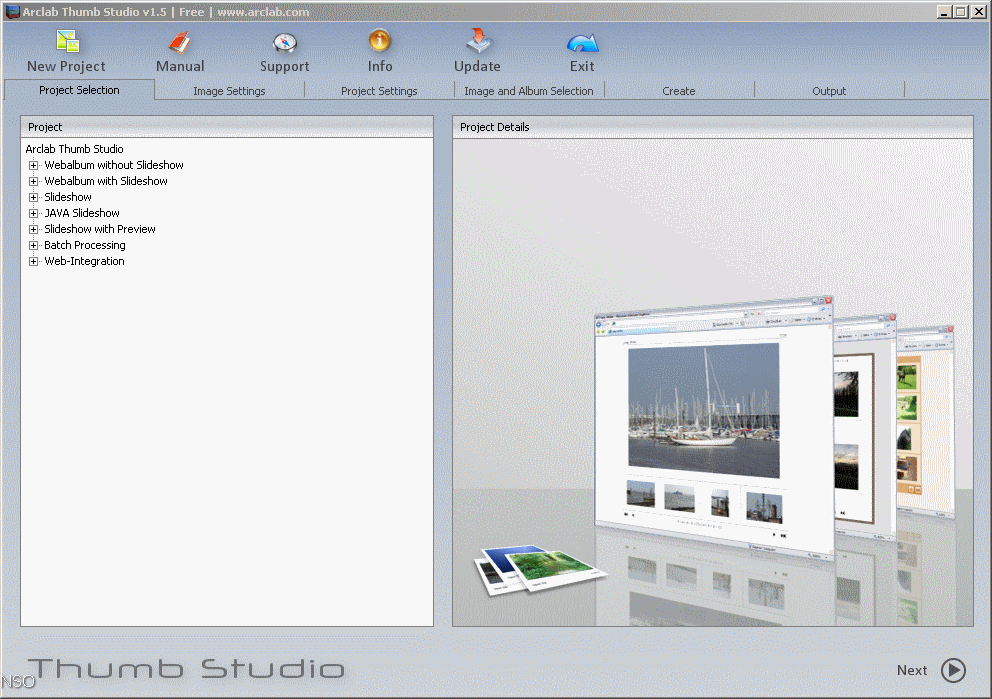The width and height of the screenshot is (992, 699).
Task: Click the Arclab app icon in title bar
Action: pyautogui.click(x=12, y=11)
